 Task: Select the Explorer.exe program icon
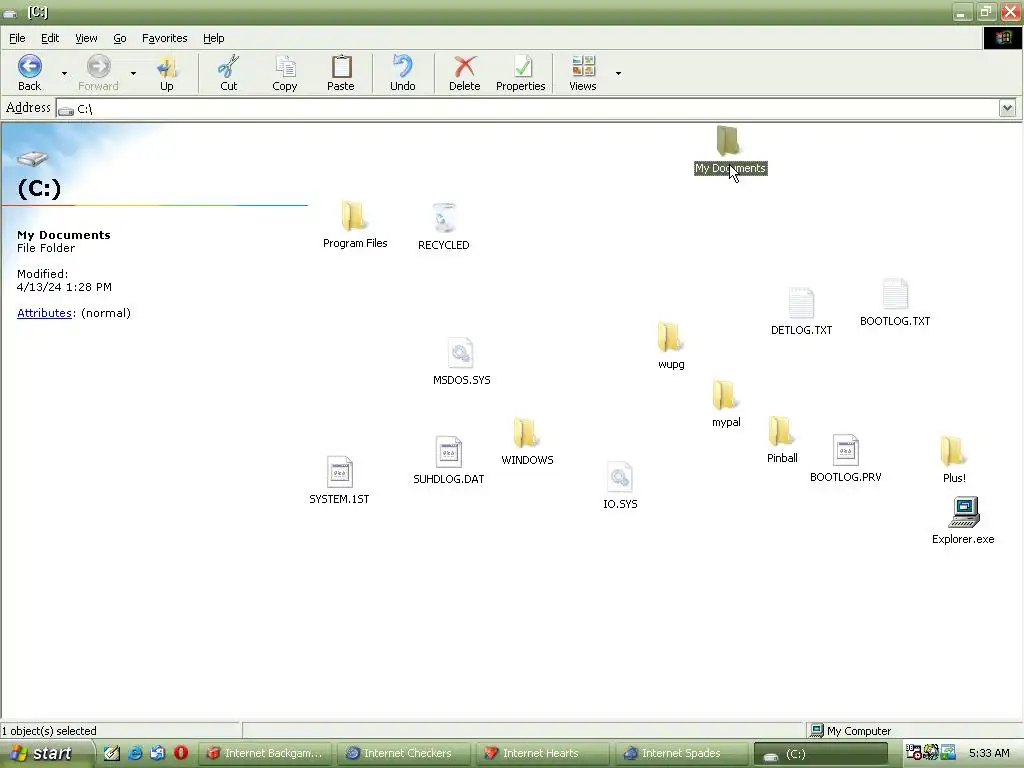[x=963, y=520]
